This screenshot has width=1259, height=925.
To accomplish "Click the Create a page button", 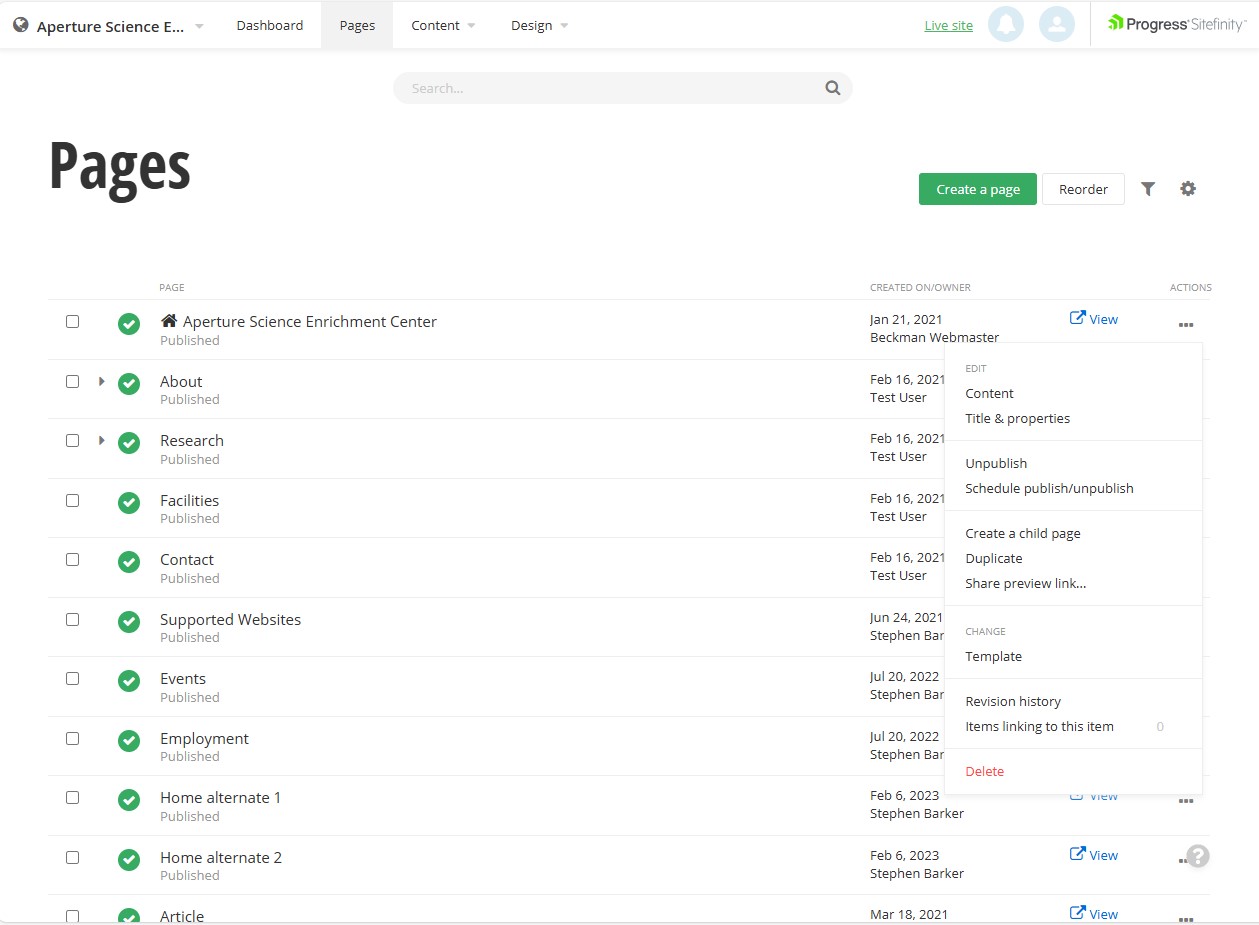I will tap(977, 189).
